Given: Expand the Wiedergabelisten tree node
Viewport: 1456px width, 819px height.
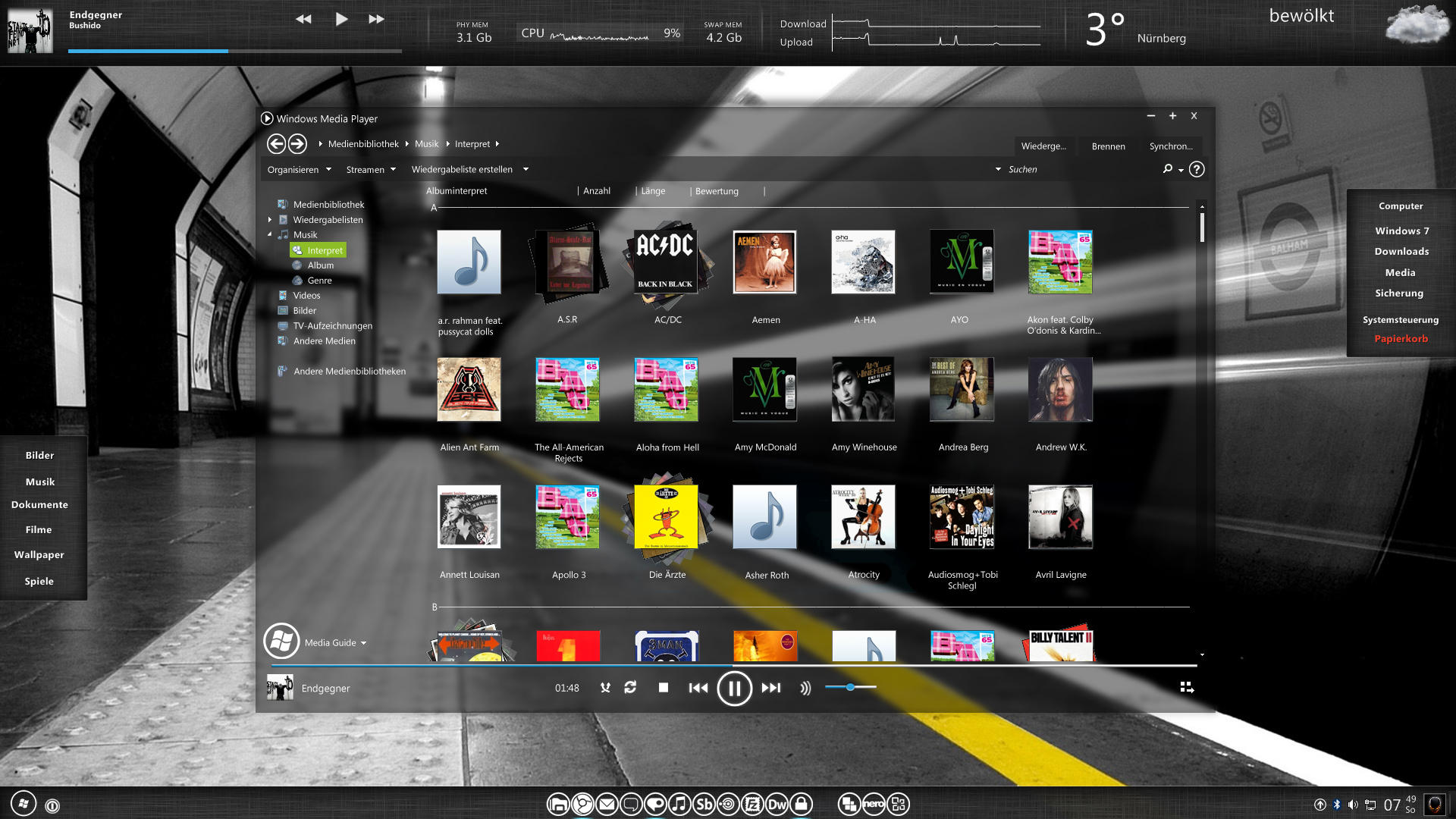Looking at the screenshot, I should (x=269, y=220).
